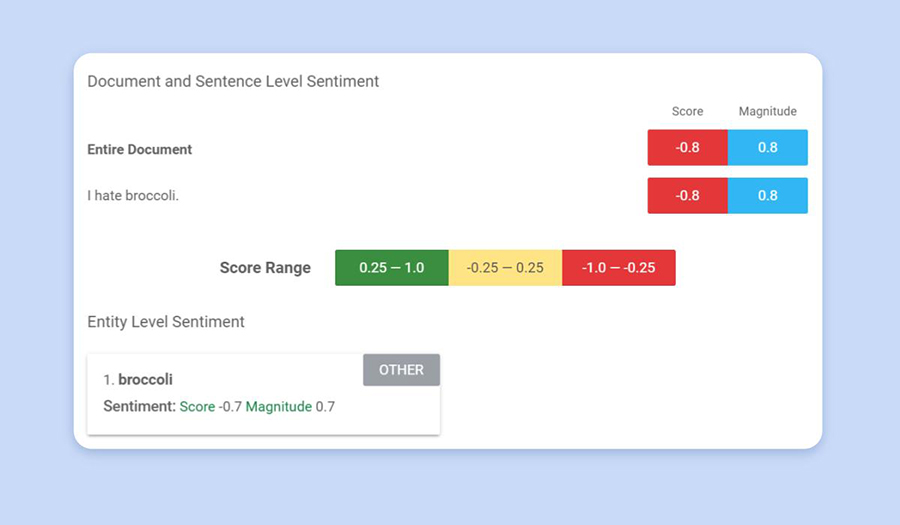Click the Score column header
The image size is (900, 525).
pos(687,112)
